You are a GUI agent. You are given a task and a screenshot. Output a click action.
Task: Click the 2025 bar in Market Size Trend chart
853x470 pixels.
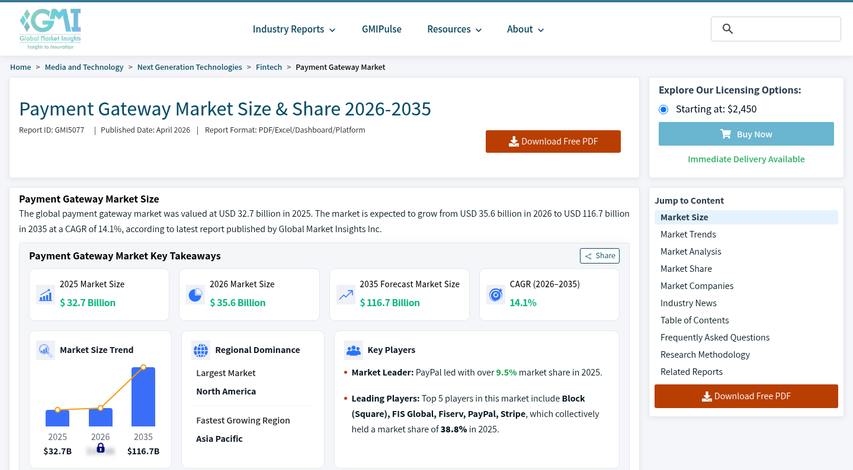coord(57,418)
